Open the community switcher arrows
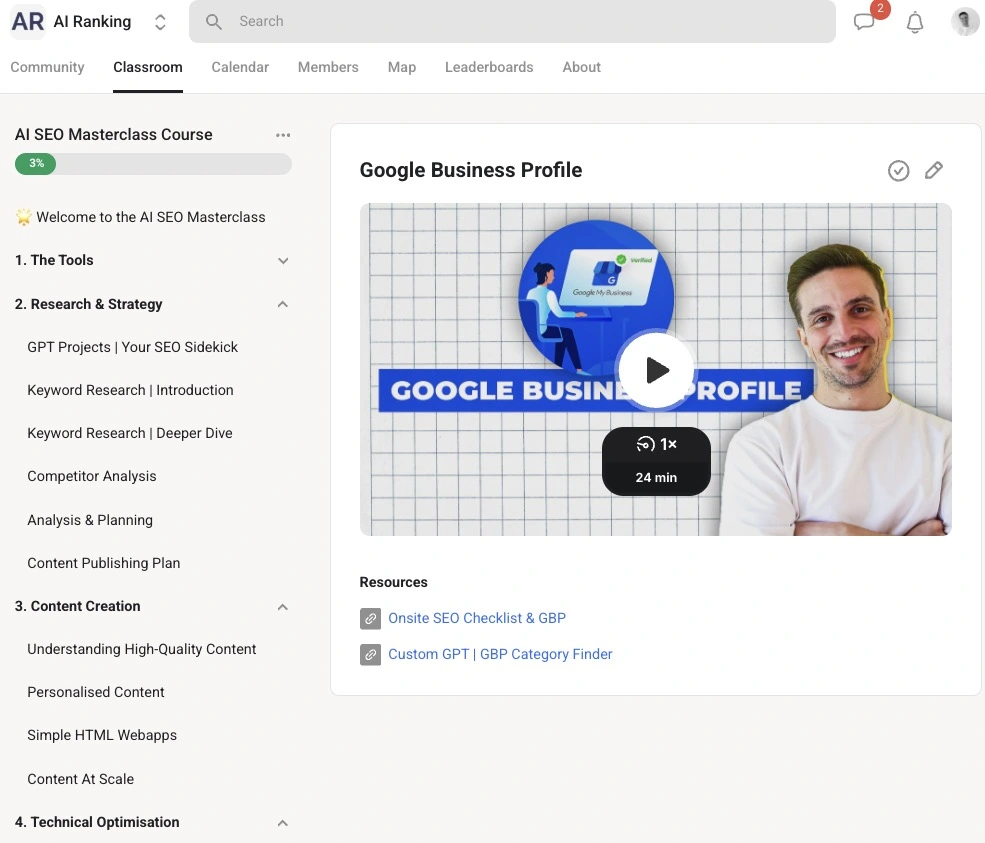The width and height of the screenshot is (985, 843). pos(160,22)
